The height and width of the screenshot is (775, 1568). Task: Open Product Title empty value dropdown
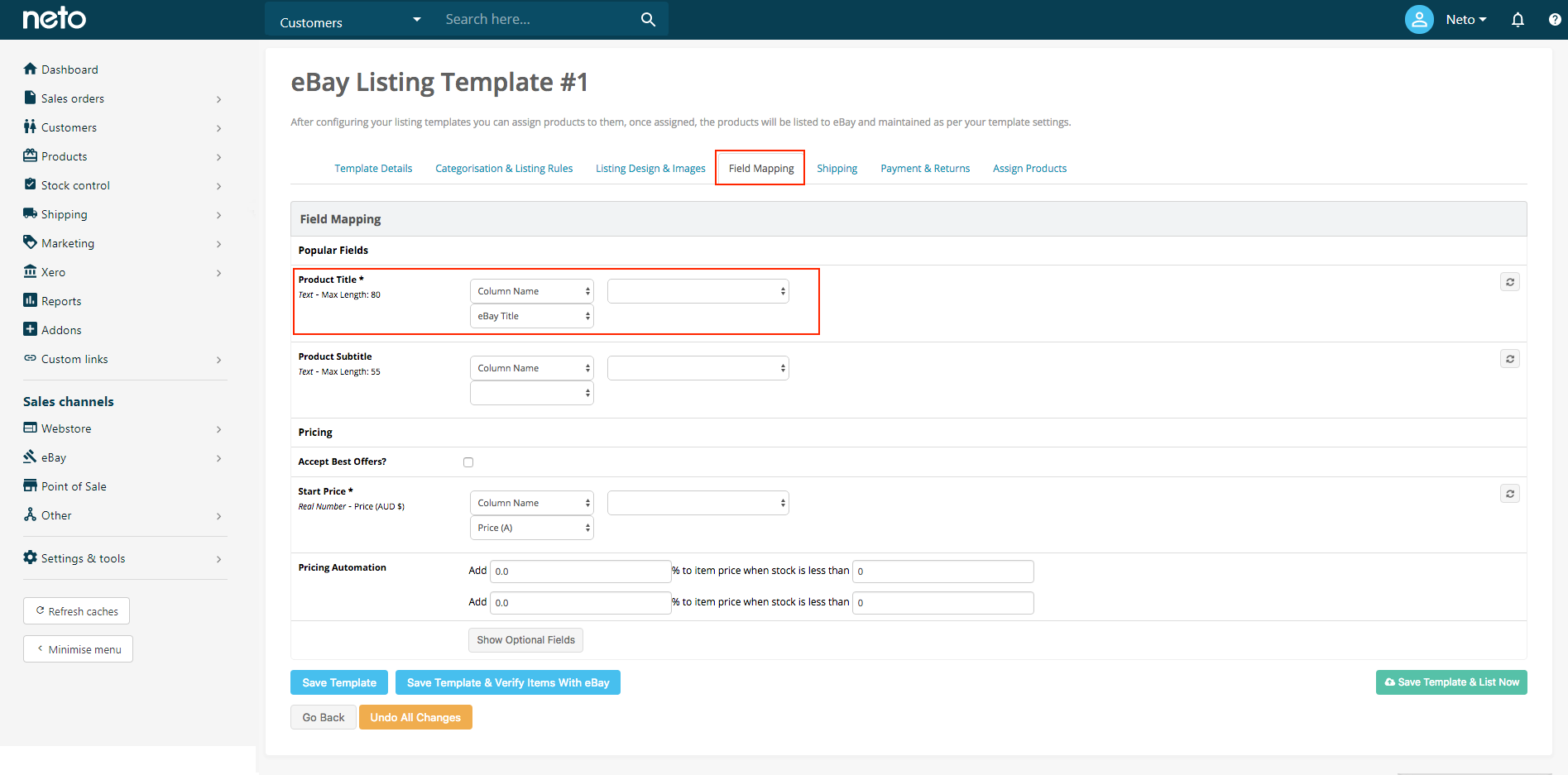[x=698, y=291]
